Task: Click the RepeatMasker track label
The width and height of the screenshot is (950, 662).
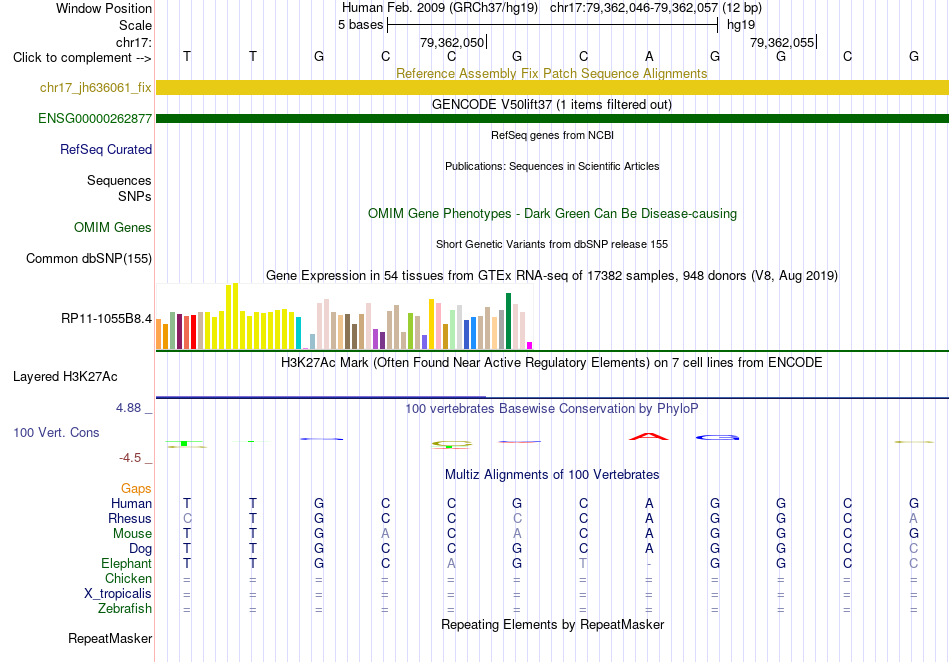Action: [x=110, y=638]
